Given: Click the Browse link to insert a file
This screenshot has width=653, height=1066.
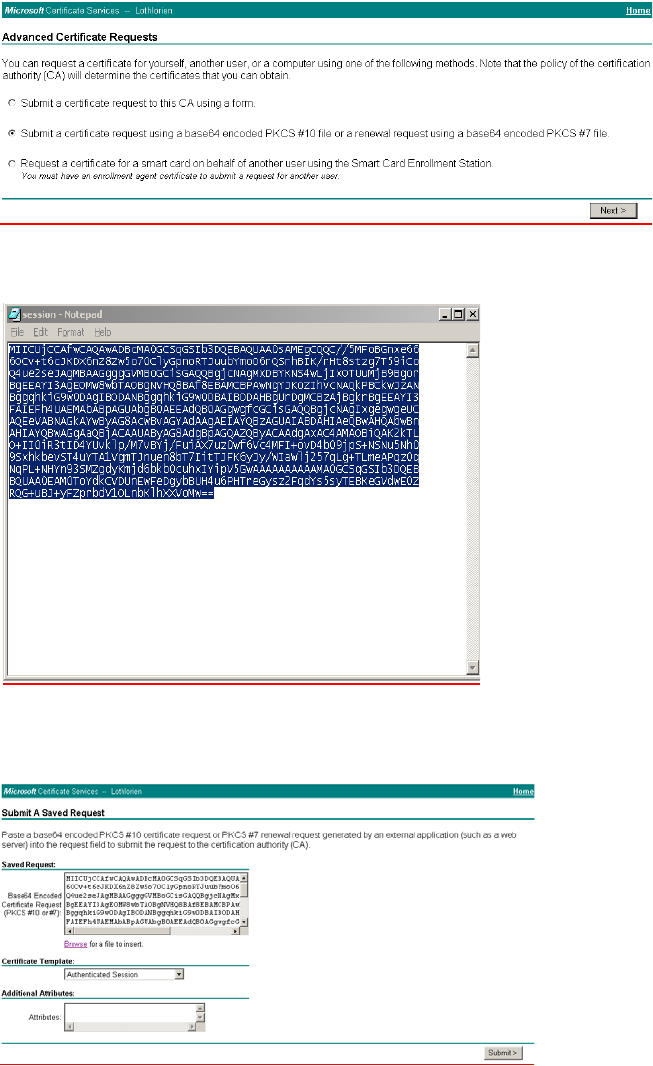Looking at the screenshot, I should pos(75,944).
